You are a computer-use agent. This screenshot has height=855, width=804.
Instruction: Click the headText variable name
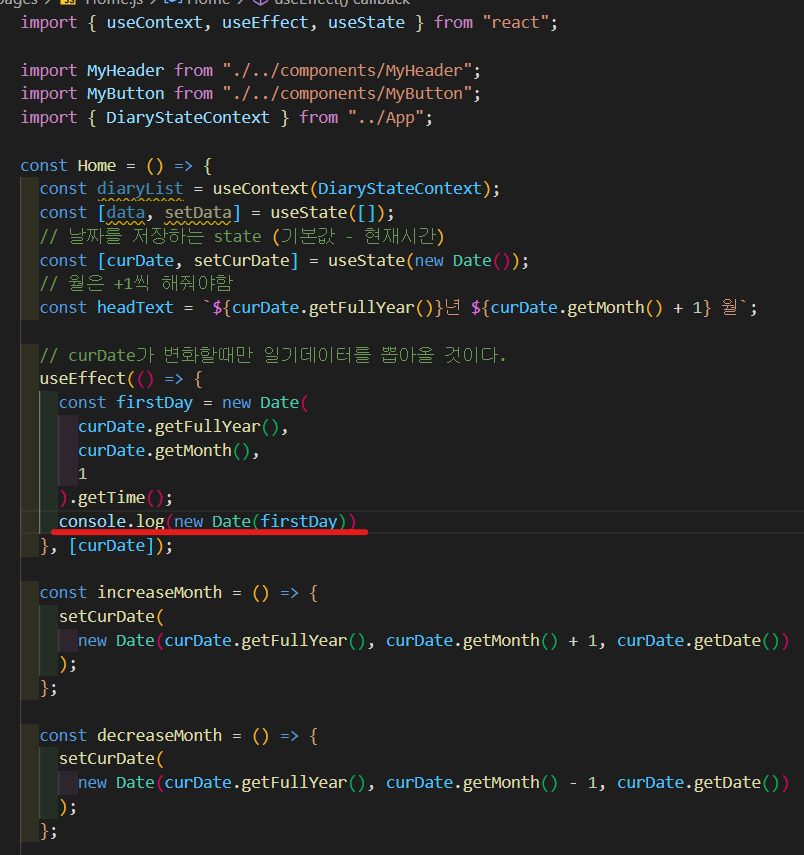coord(135,308)
